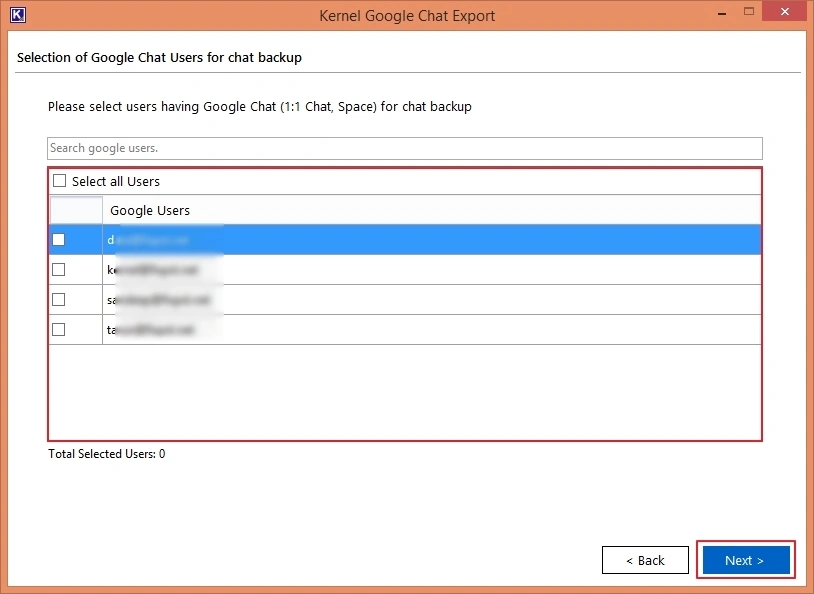Check the box for user starting with 'd'
The width and height of the screenshot is (814, 594).
coord(59,239)
